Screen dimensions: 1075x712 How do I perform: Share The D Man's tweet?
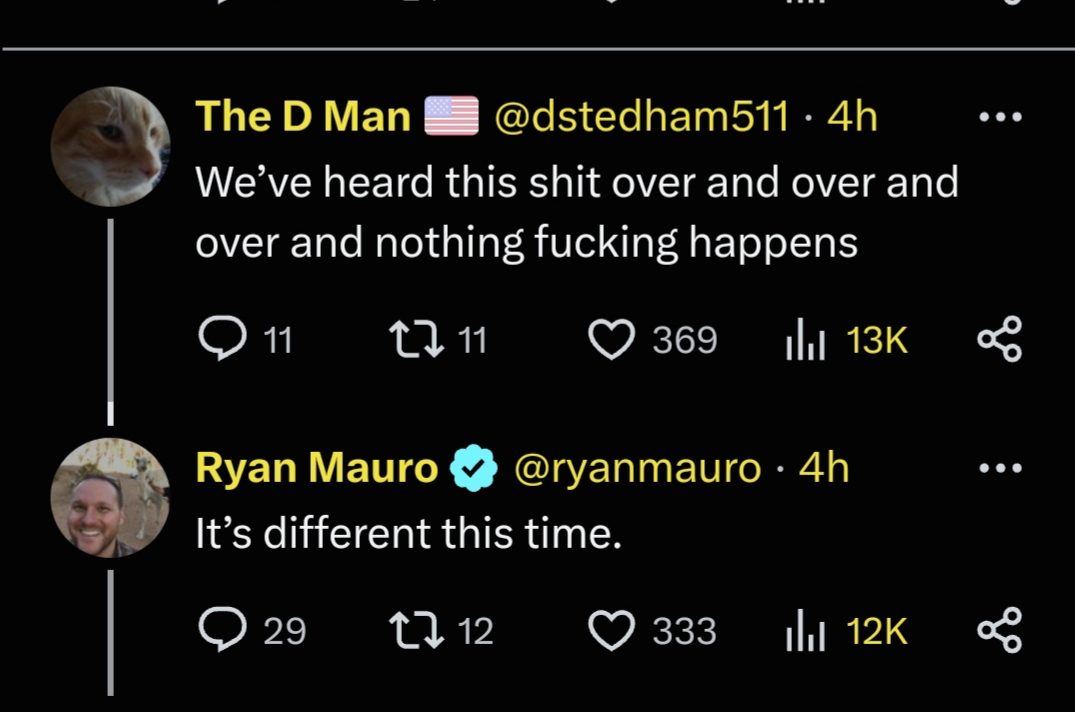click(999, 340)
